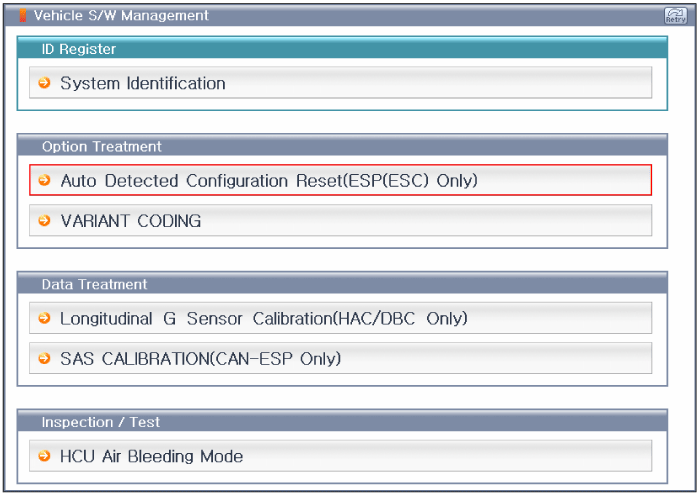Screen dimensions: 700x495
Task: Open VARIANT CODING option
Action: [x=341, y=220]
